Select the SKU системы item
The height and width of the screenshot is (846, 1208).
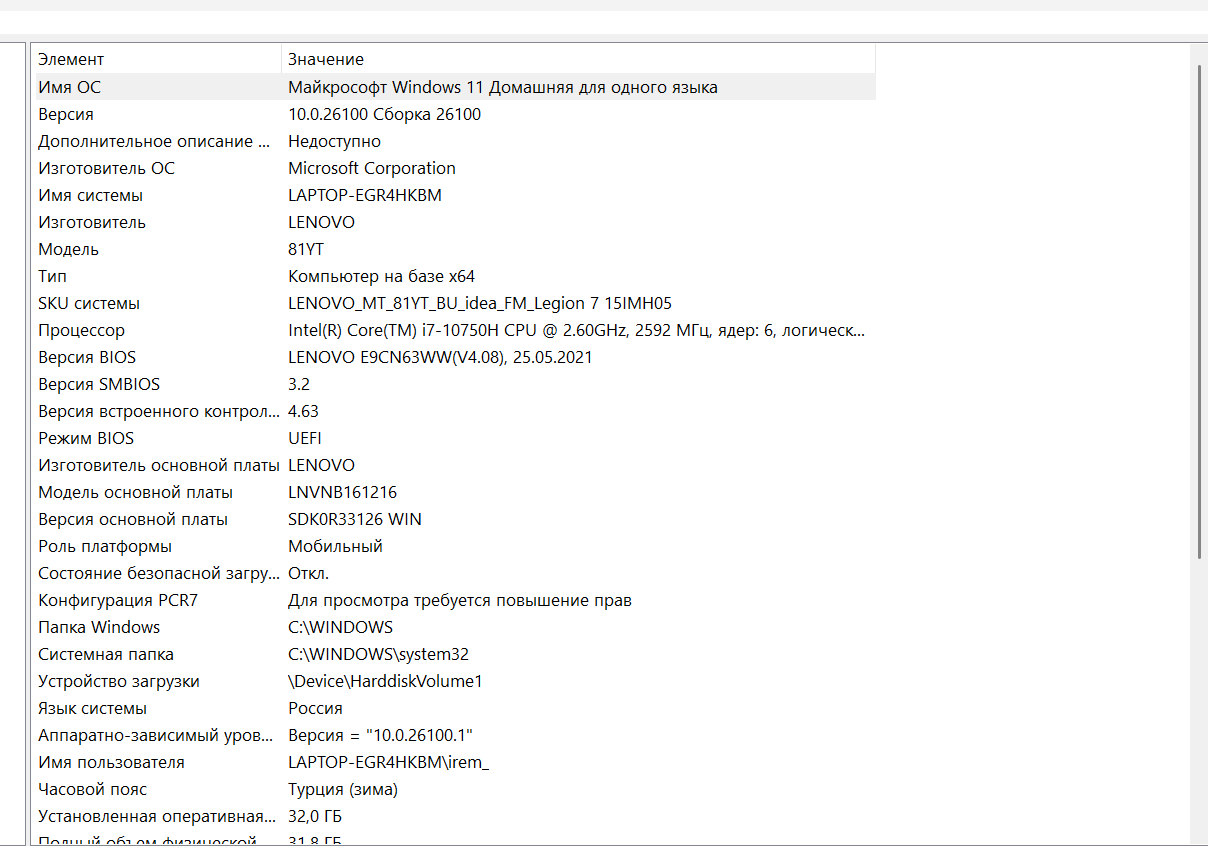coord(89,303)
